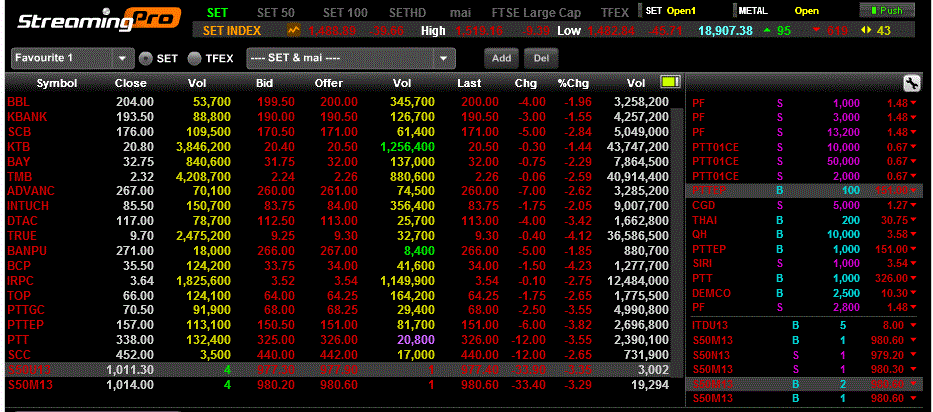Click the Symbol column header
The height and width of the screenshot is (412, 933).
click(x=57, y=83)
